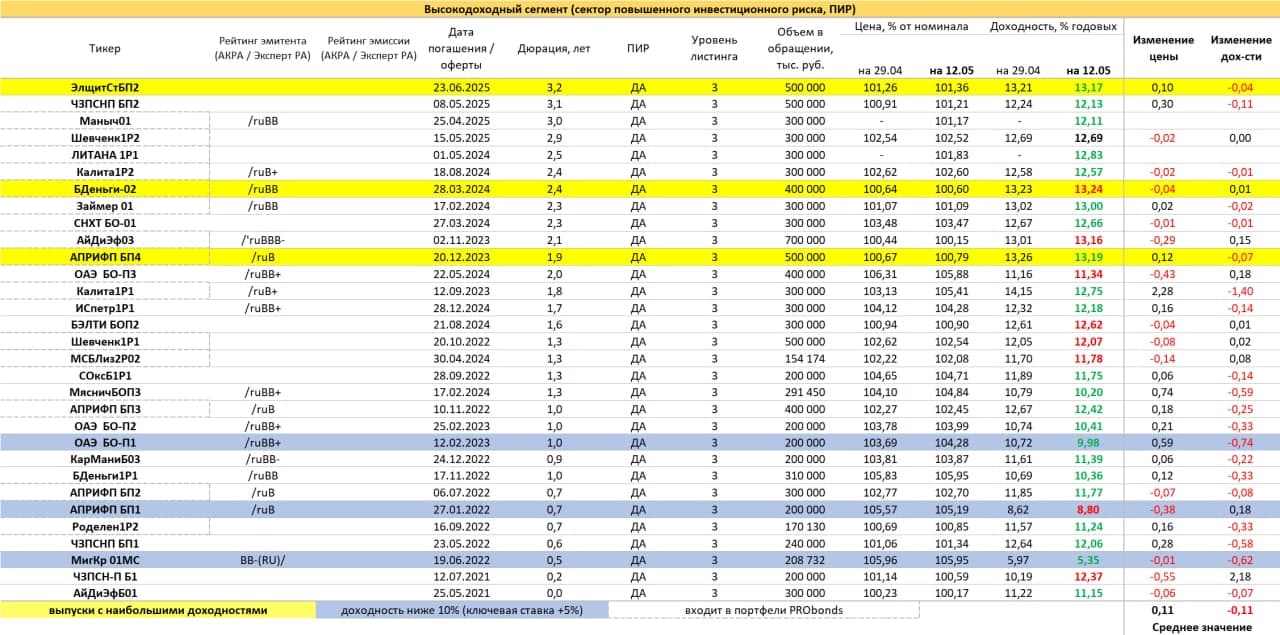1280x635 pixels.
Task: Select the ticker cell 'ЭлщитСтБП2'
Action: [x=105, y=88]
